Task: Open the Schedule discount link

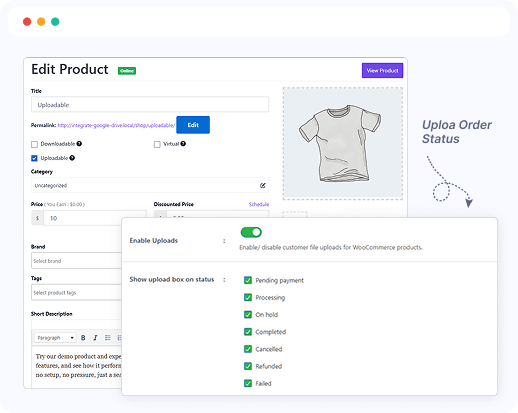Action: click(259, 204)
